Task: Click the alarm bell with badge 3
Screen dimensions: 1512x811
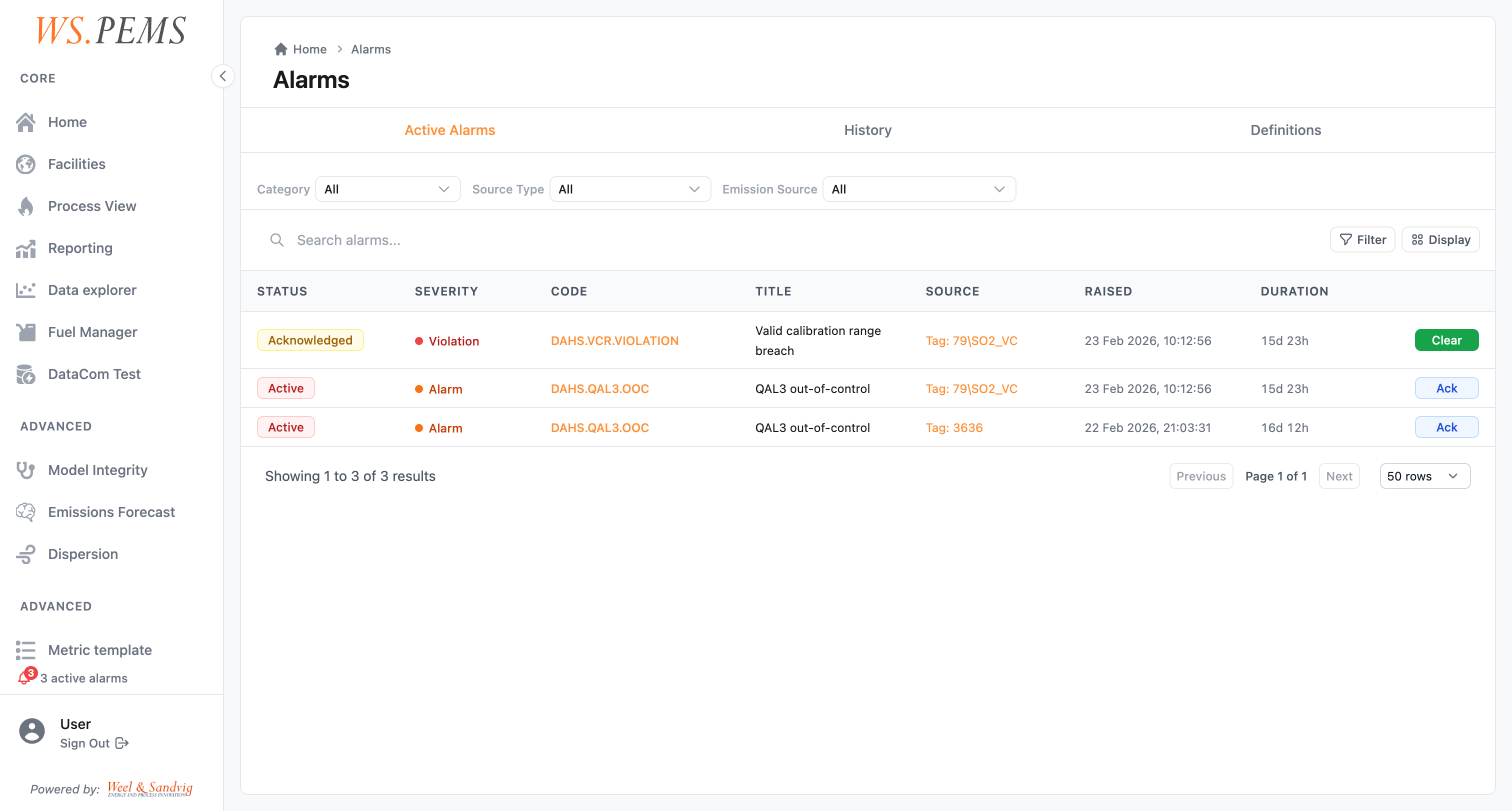Action: (26, 676)
